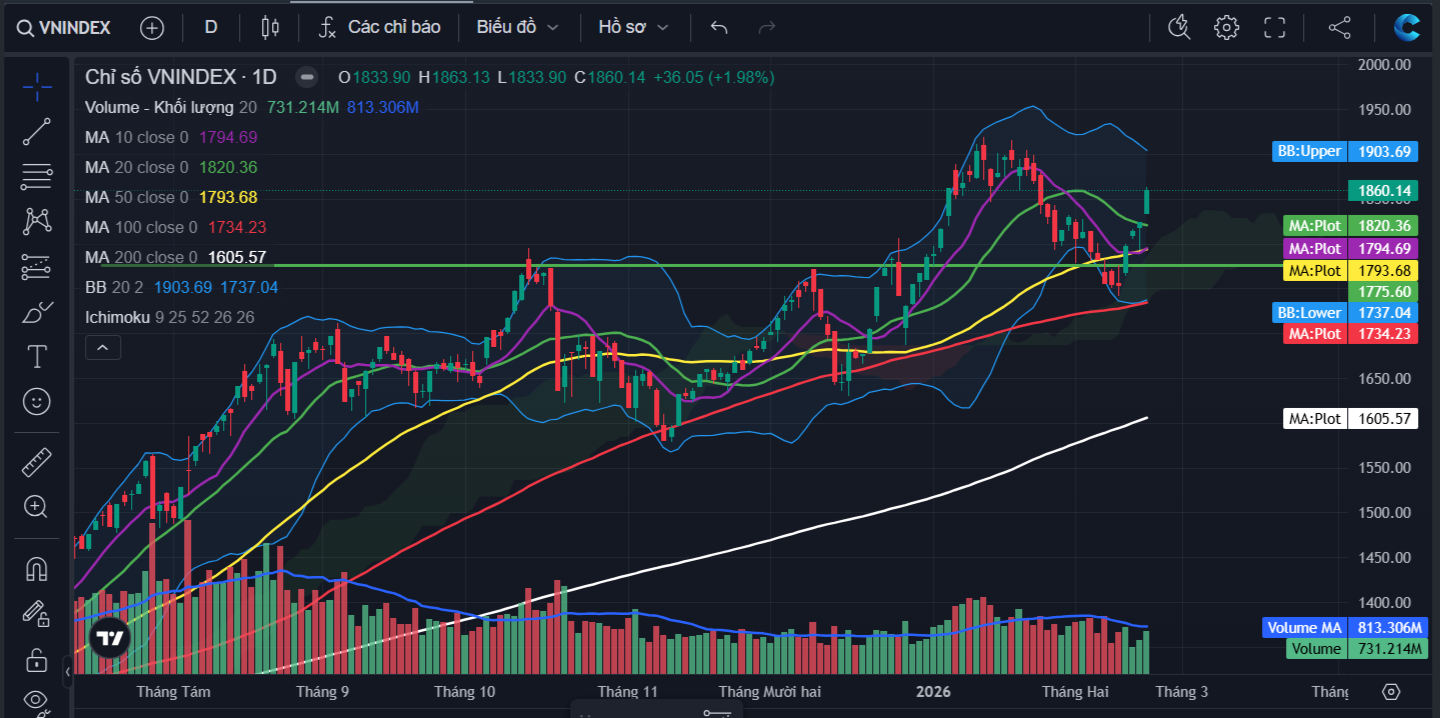Open chart settings gear in top bar
Viewport: 1440px width, 718px height.
coord(1227,27)
